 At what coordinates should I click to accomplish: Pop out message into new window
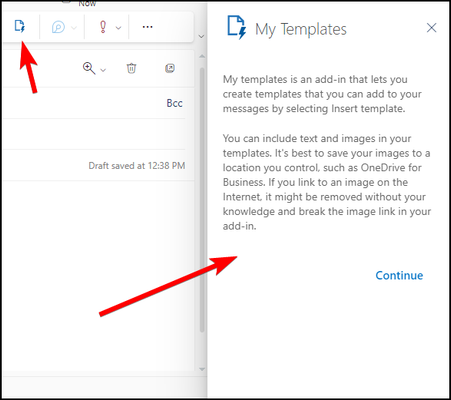pyautogui.click(x=170, y=68)
